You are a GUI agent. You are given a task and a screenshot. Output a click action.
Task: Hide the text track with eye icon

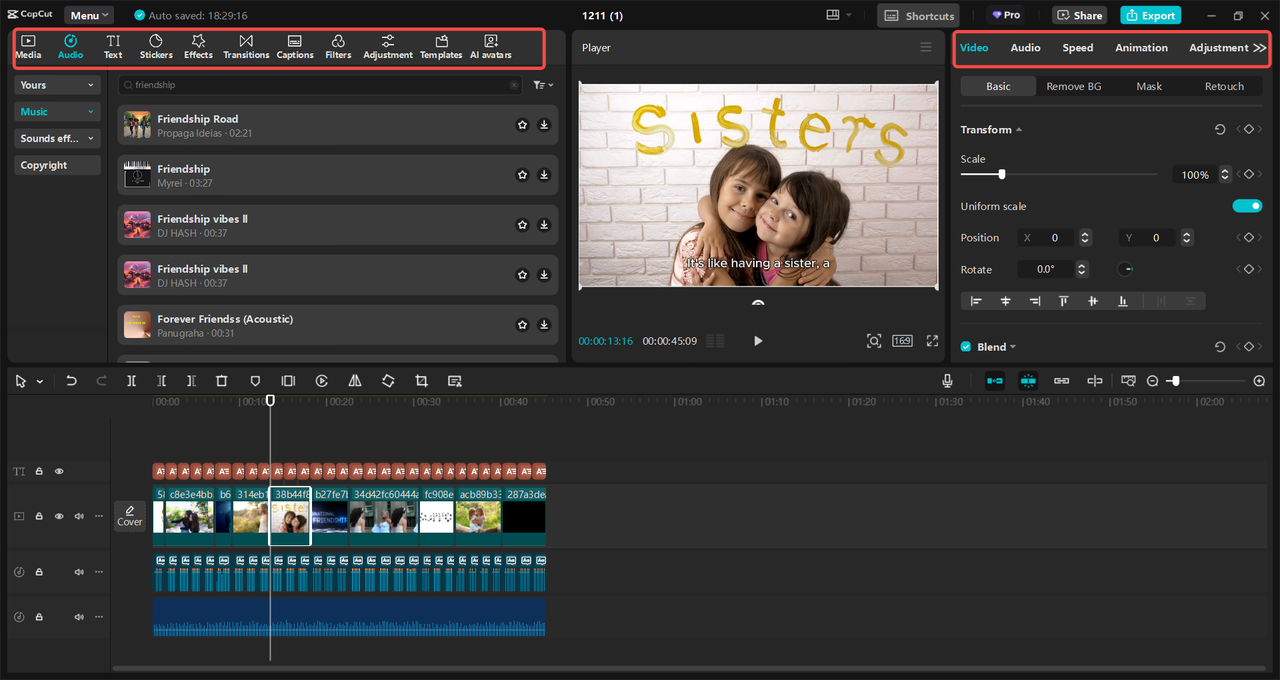point(59,471)
